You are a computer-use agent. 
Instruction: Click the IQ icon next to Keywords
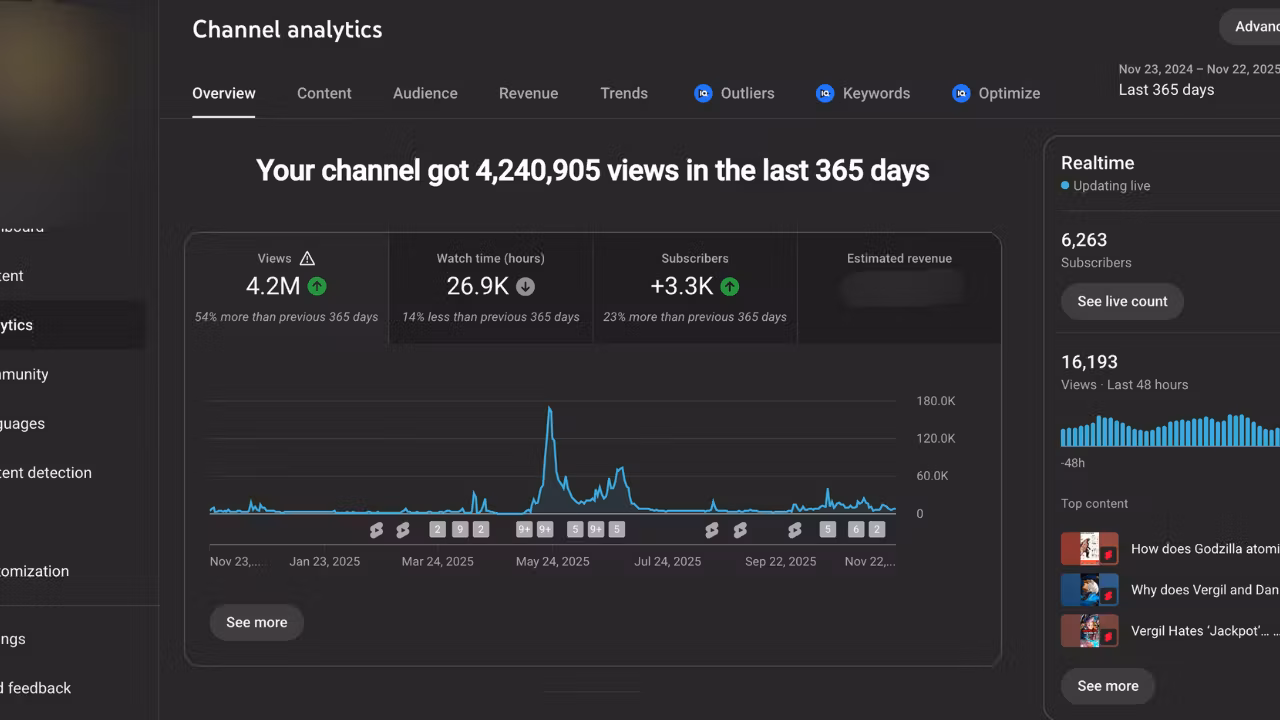825,93
